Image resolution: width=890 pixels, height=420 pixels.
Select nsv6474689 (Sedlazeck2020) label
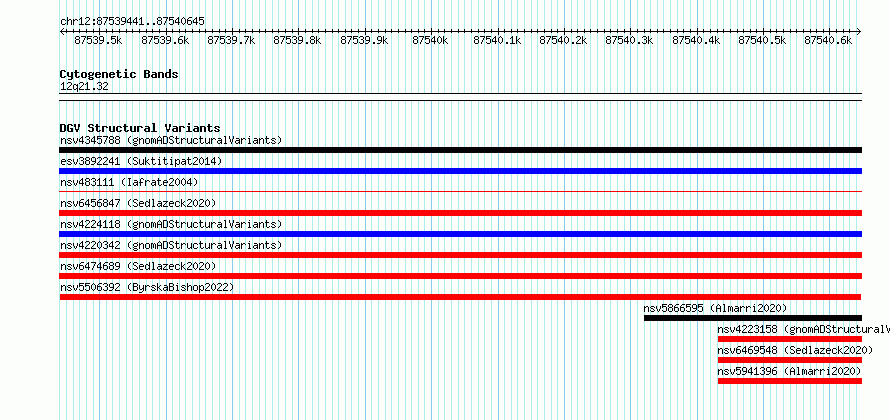tap(138, 266)
